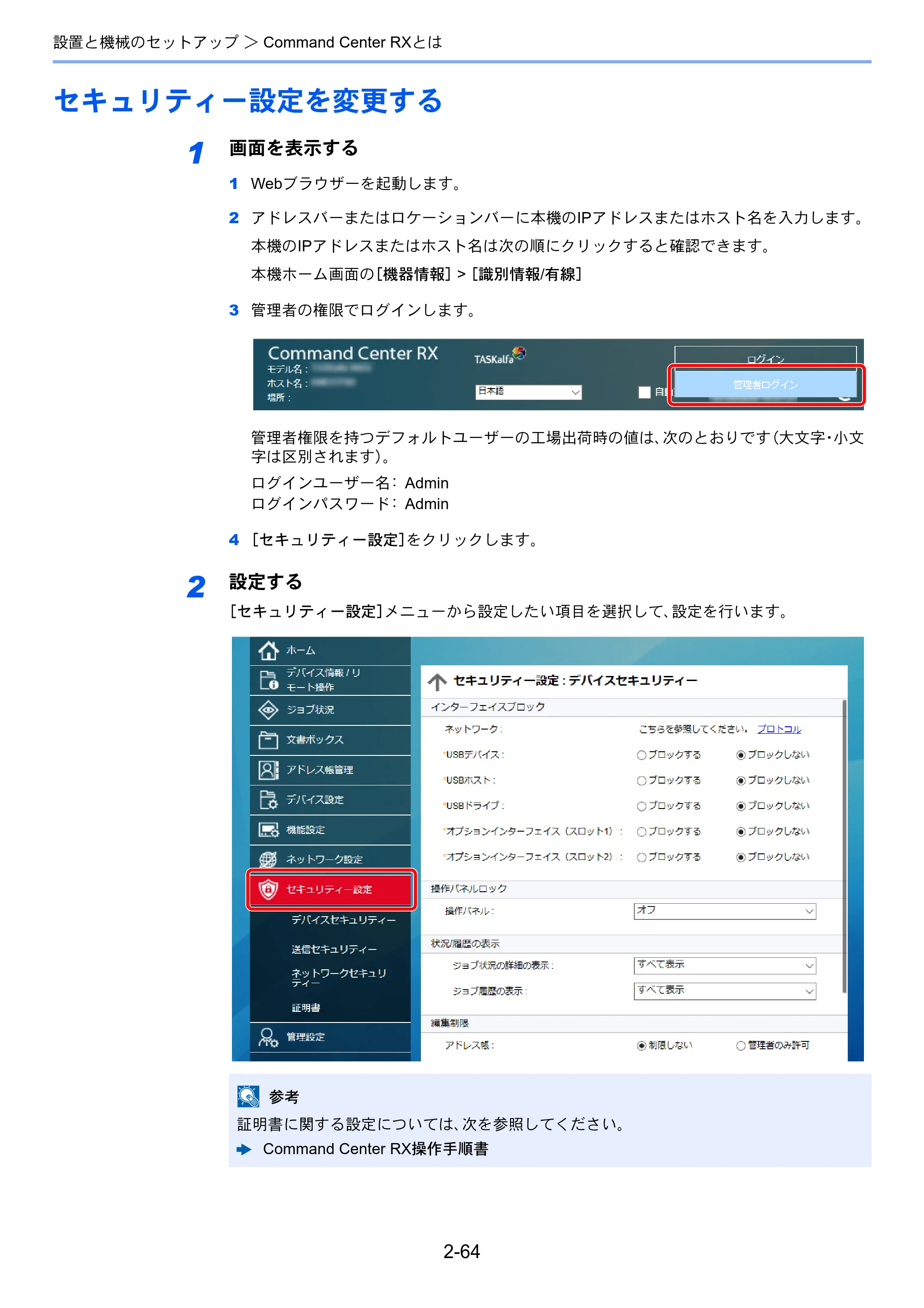Select デバイスセキュリティー submenu entry
The width and height of the screenshot is (924, 1308).
click(344, 919)
